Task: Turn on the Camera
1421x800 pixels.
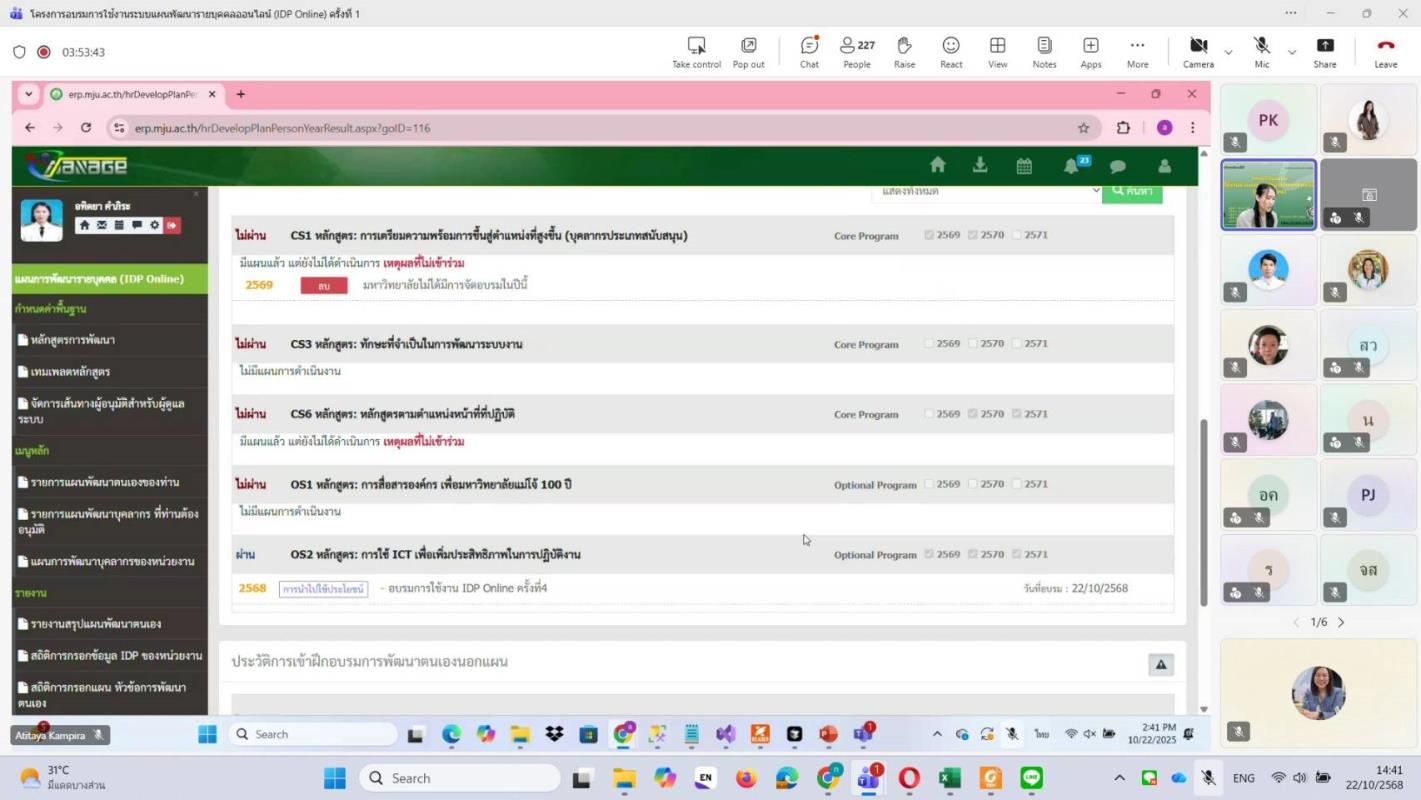Action: pos(1198,52)
